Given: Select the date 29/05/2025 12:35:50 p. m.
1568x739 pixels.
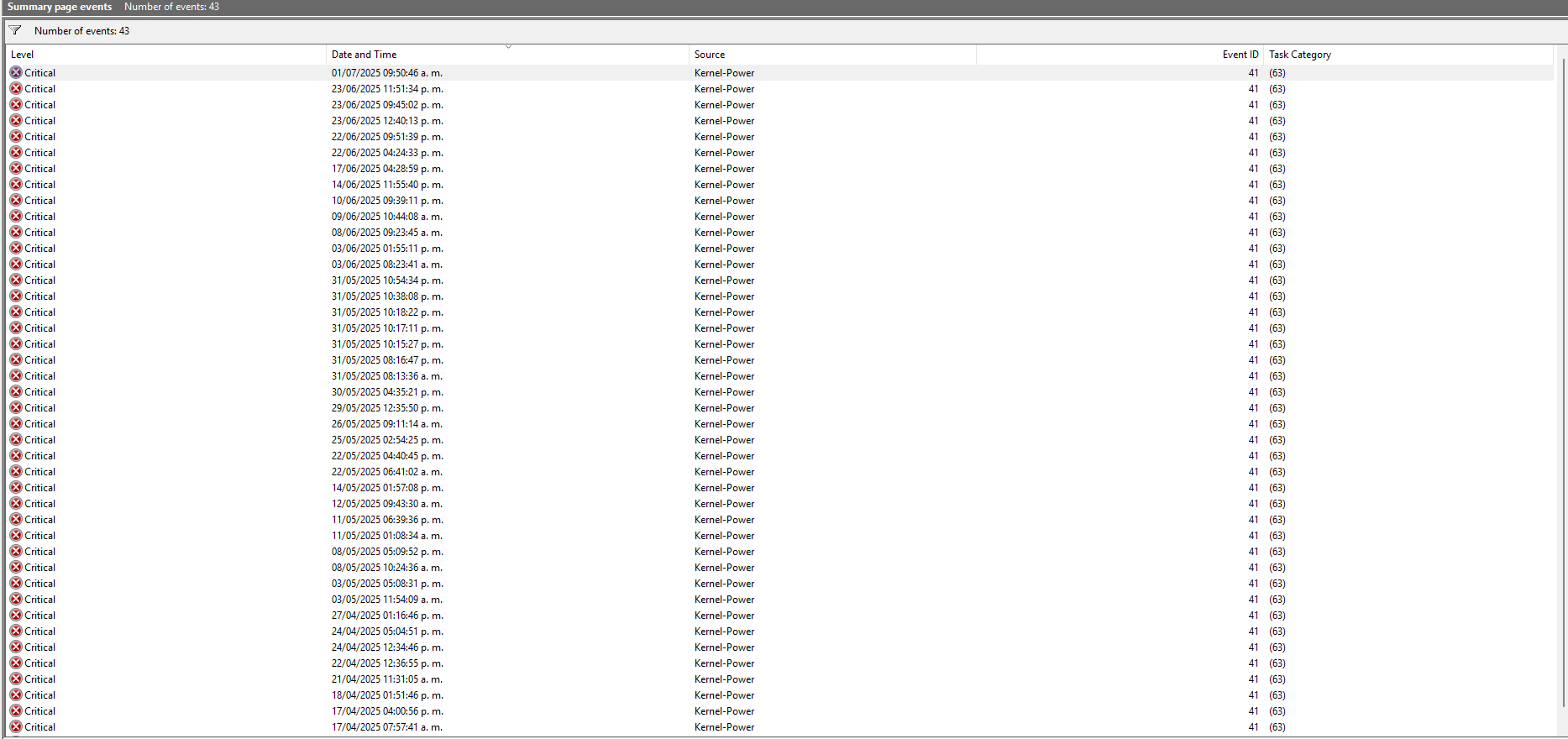Looking at the screenshot, I should point(387,408).
